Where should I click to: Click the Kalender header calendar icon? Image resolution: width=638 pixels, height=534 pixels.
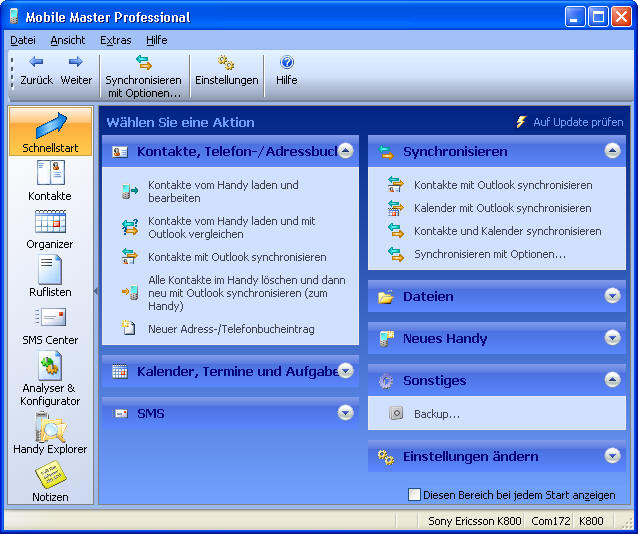pyautogui.click(x=120, y=372)
